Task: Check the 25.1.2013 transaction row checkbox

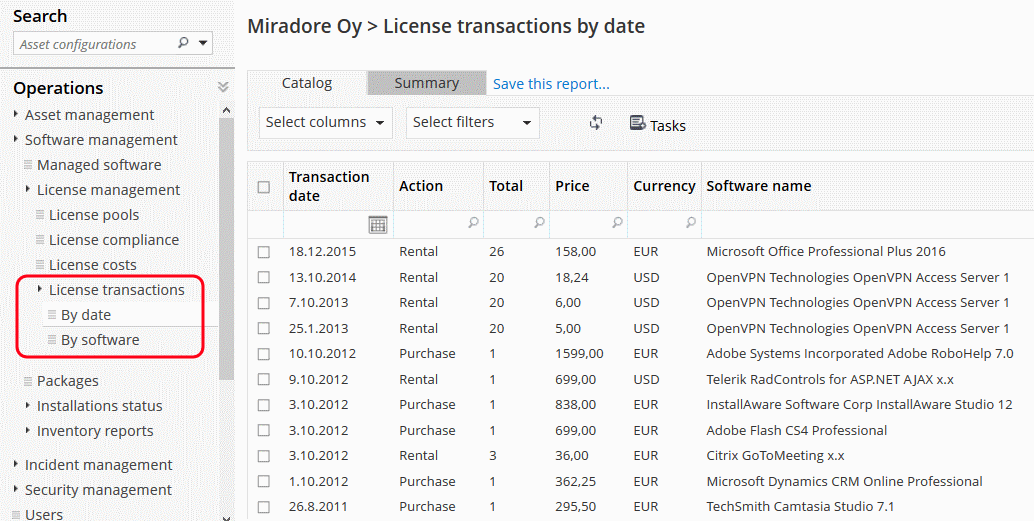Action: (264, 328)
